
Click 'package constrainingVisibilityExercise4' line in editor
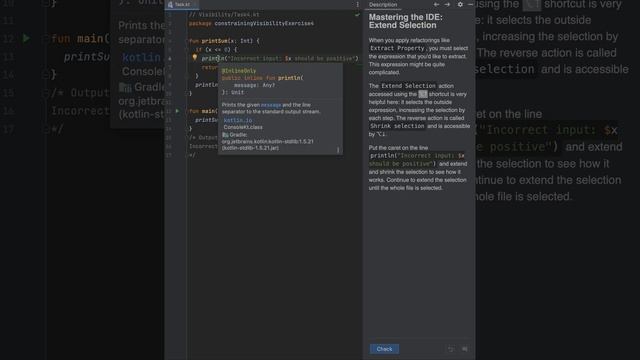251,24
